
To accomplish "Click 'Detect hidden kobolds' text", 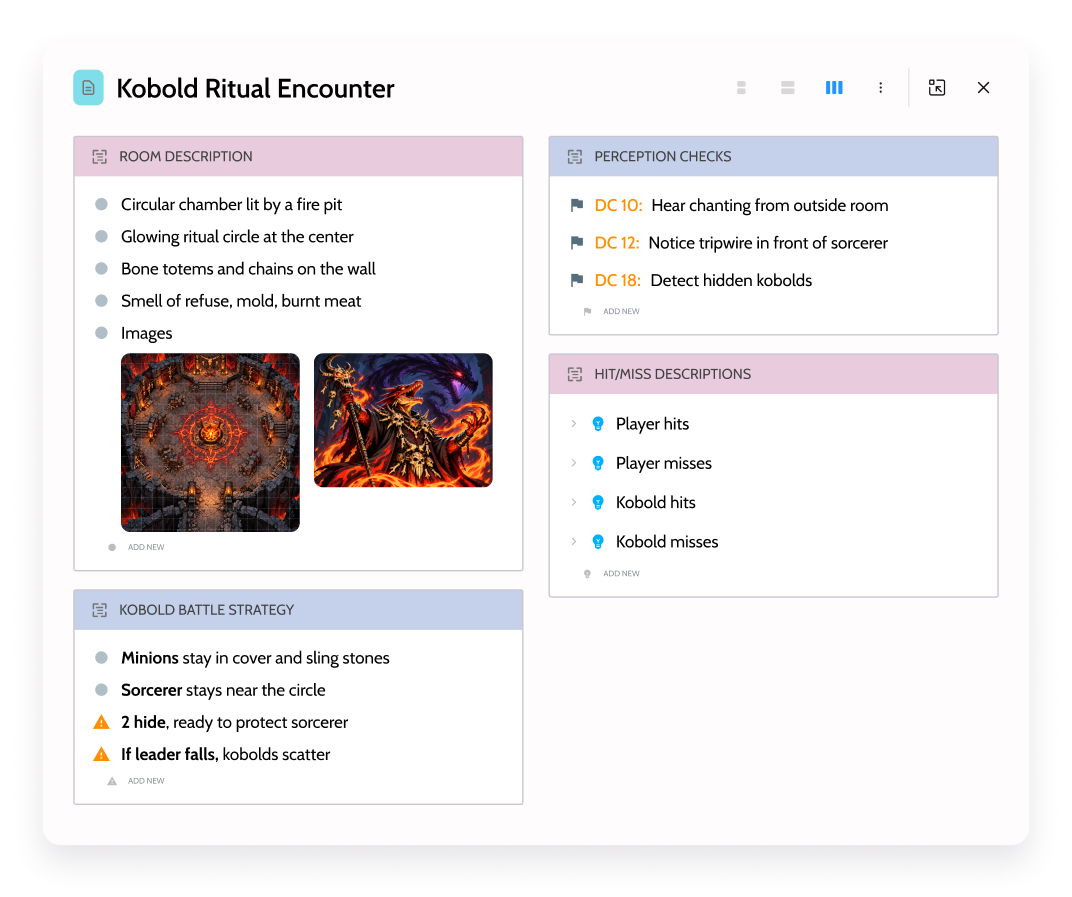I will click(731, 280).
